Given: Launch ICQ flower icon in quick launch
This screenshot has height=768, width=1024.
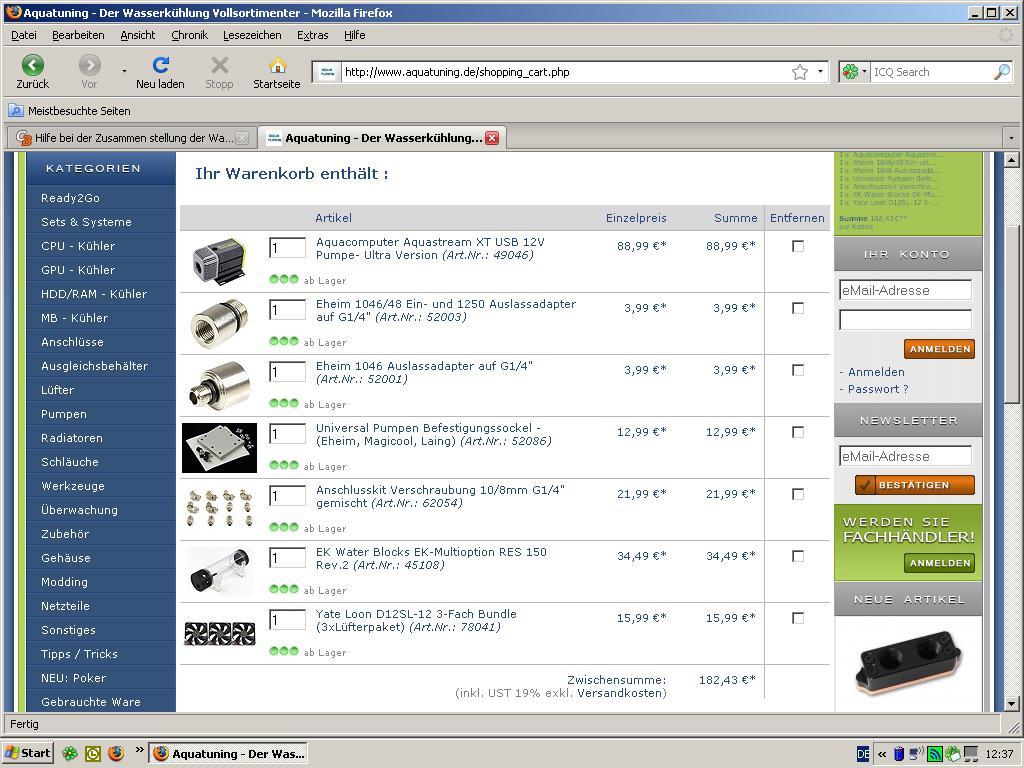Looking at the screenshot, I should (69, 754).
